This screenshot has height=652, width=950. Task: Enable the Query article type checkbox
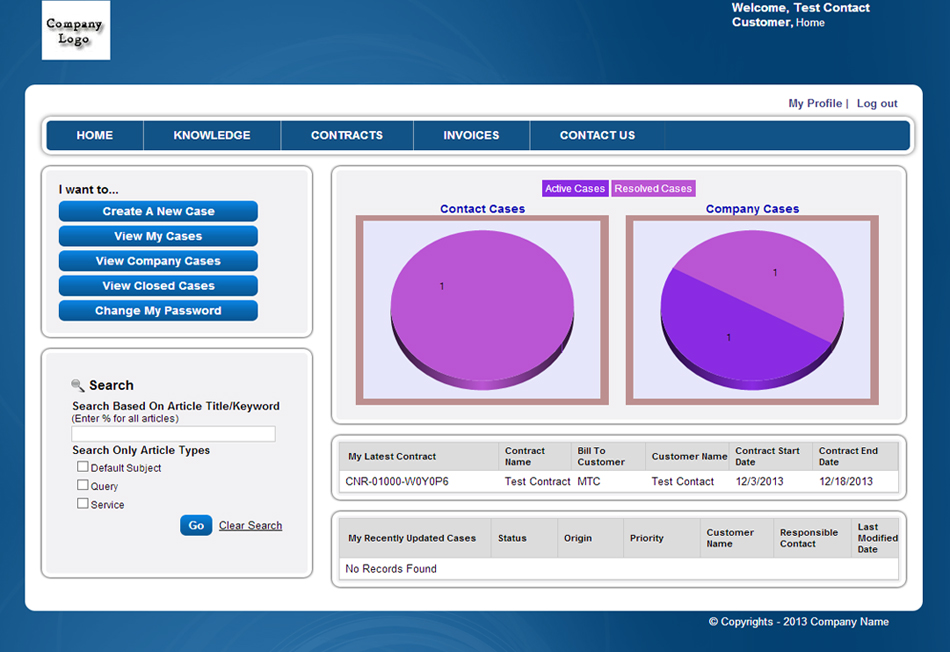(x=83, y=485)
